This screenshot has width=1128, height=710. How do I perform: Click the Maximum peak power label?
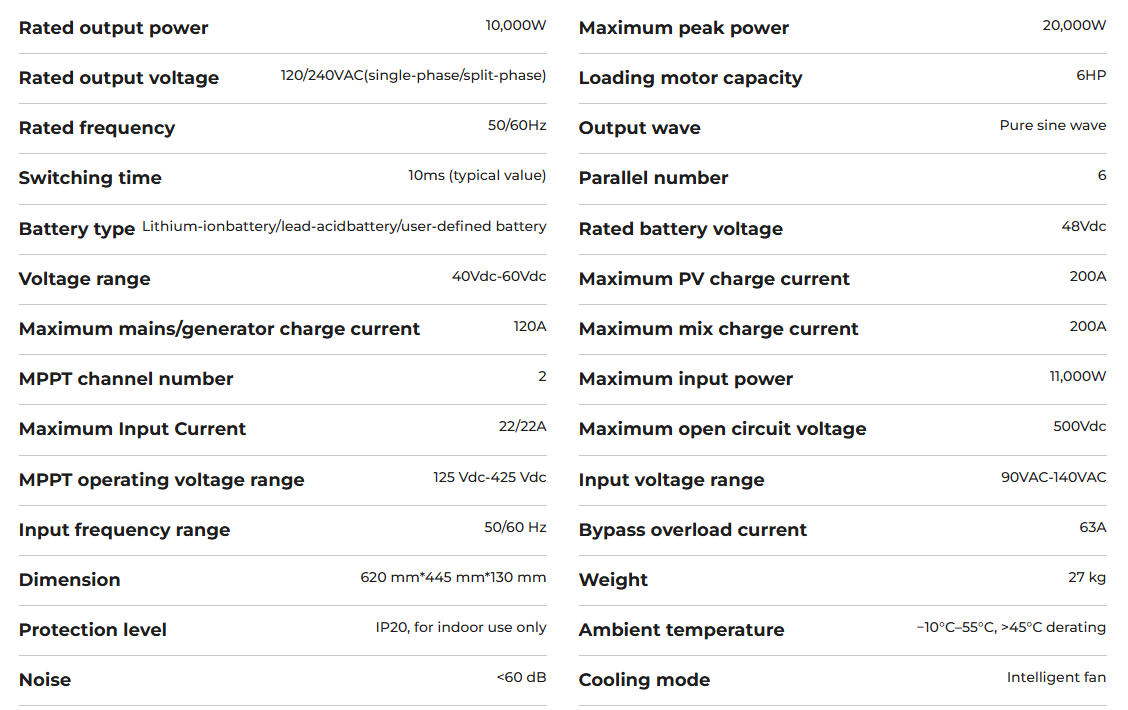coord(683,28)
